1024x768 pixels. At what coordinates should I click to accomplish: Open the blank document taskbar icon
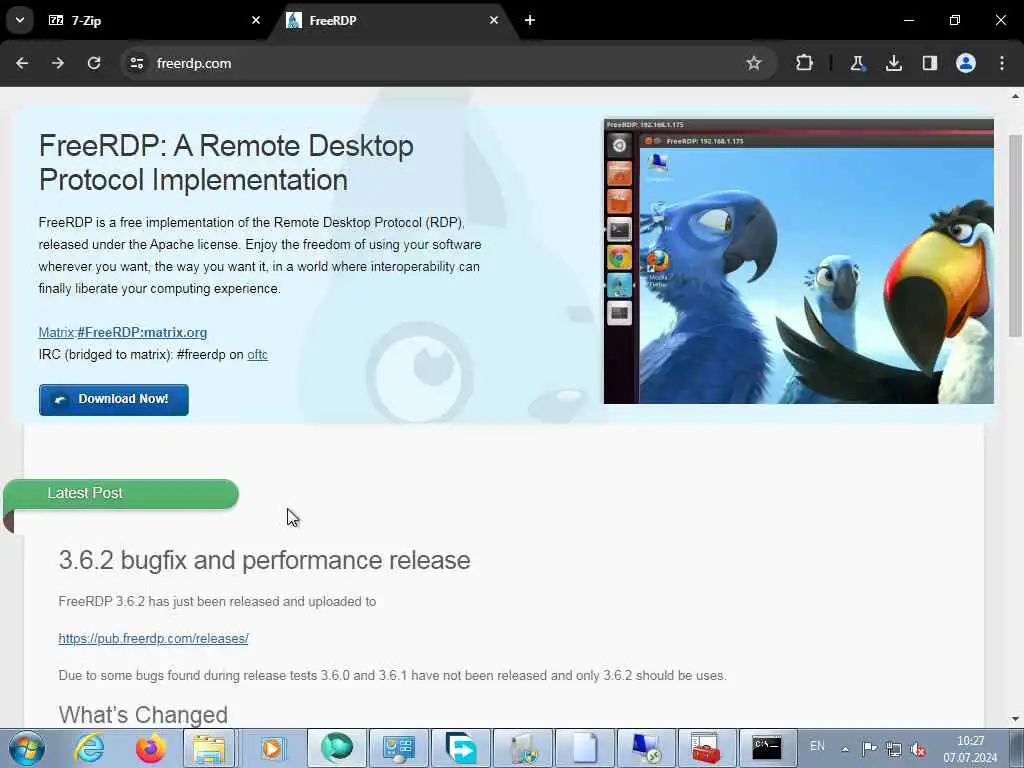(584, 748)
